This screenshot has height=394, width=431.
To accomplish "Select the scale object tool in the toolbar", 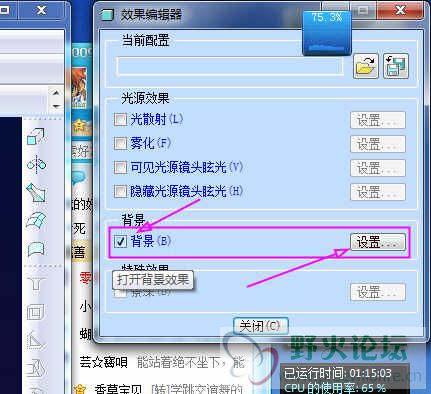I will coord(36,136).
